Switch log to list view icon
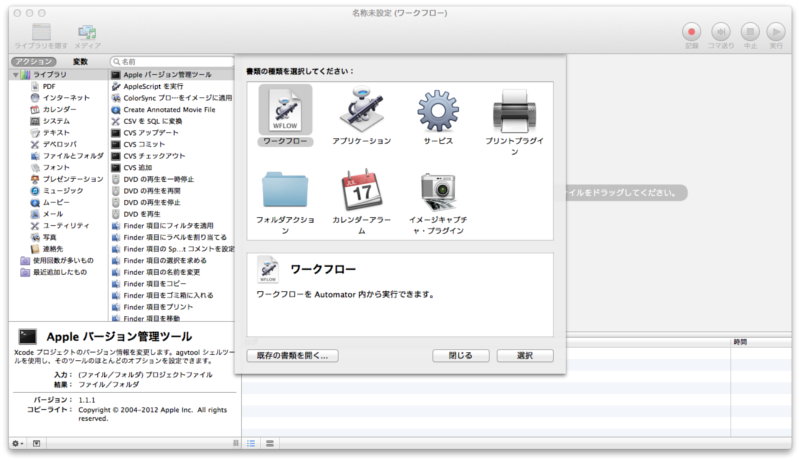The height and width of the screenshot is (461, 800). 251,443
